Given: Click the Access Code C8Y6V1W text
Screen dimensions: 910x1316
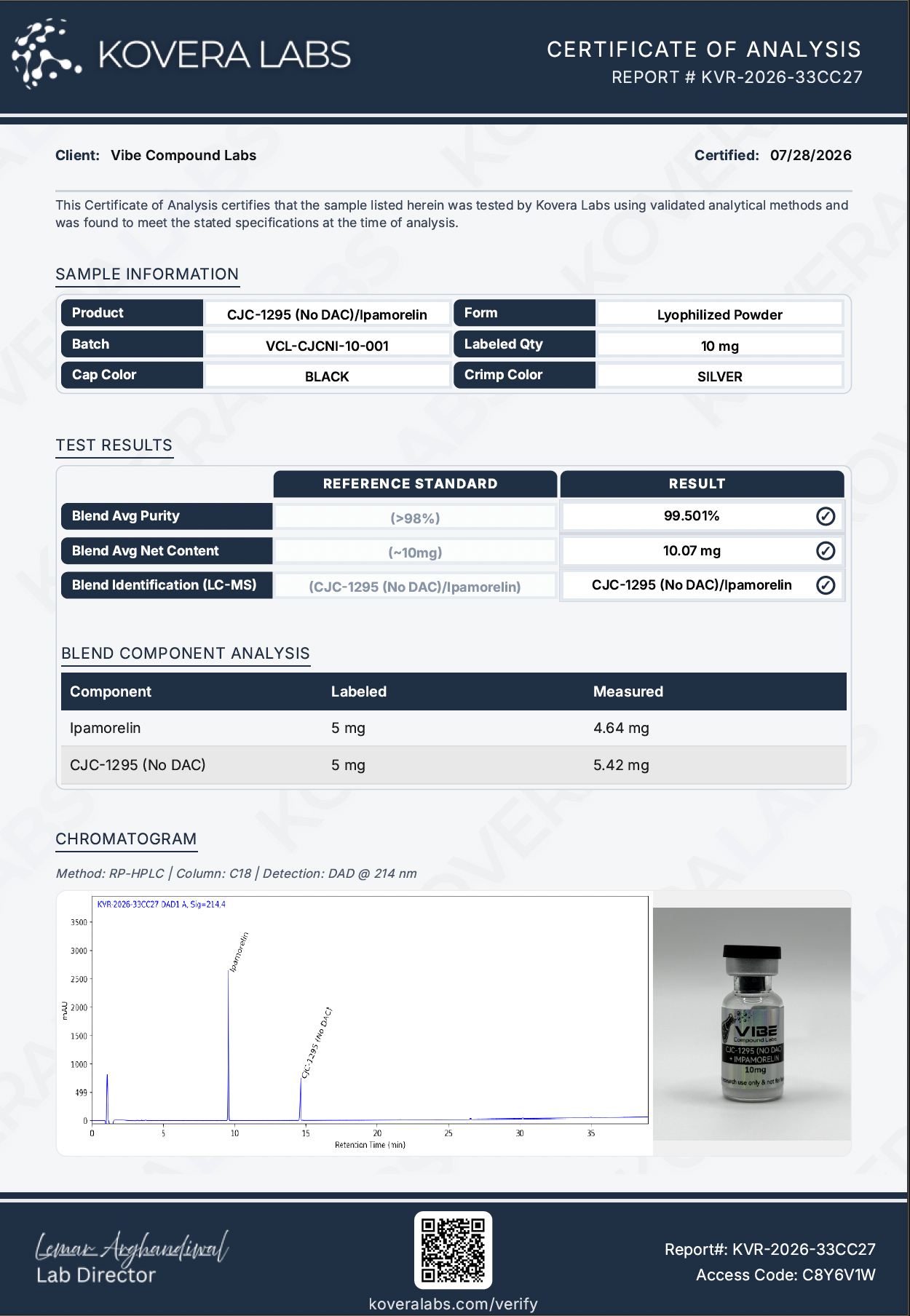Looking at the screenshot, I should point(786,1275).
